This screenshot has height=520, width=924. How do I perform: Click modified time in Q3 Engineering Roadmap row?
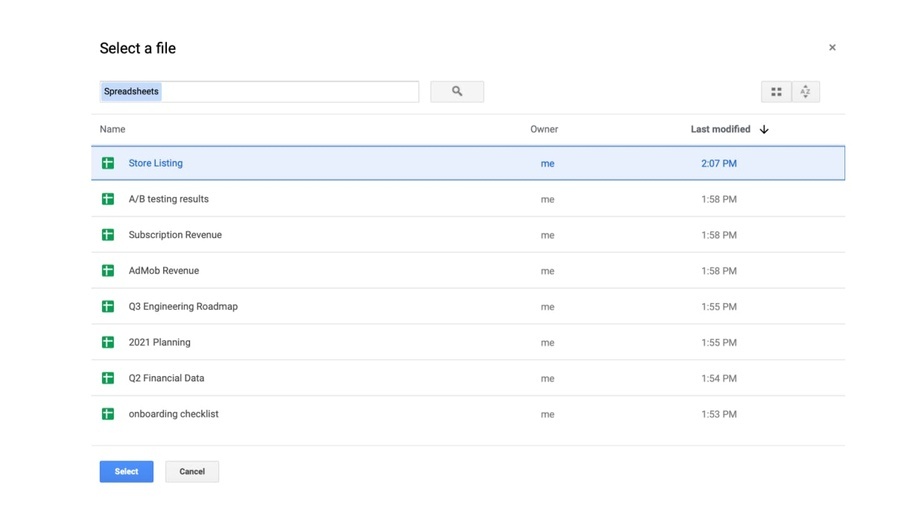(x=719, y=307)
